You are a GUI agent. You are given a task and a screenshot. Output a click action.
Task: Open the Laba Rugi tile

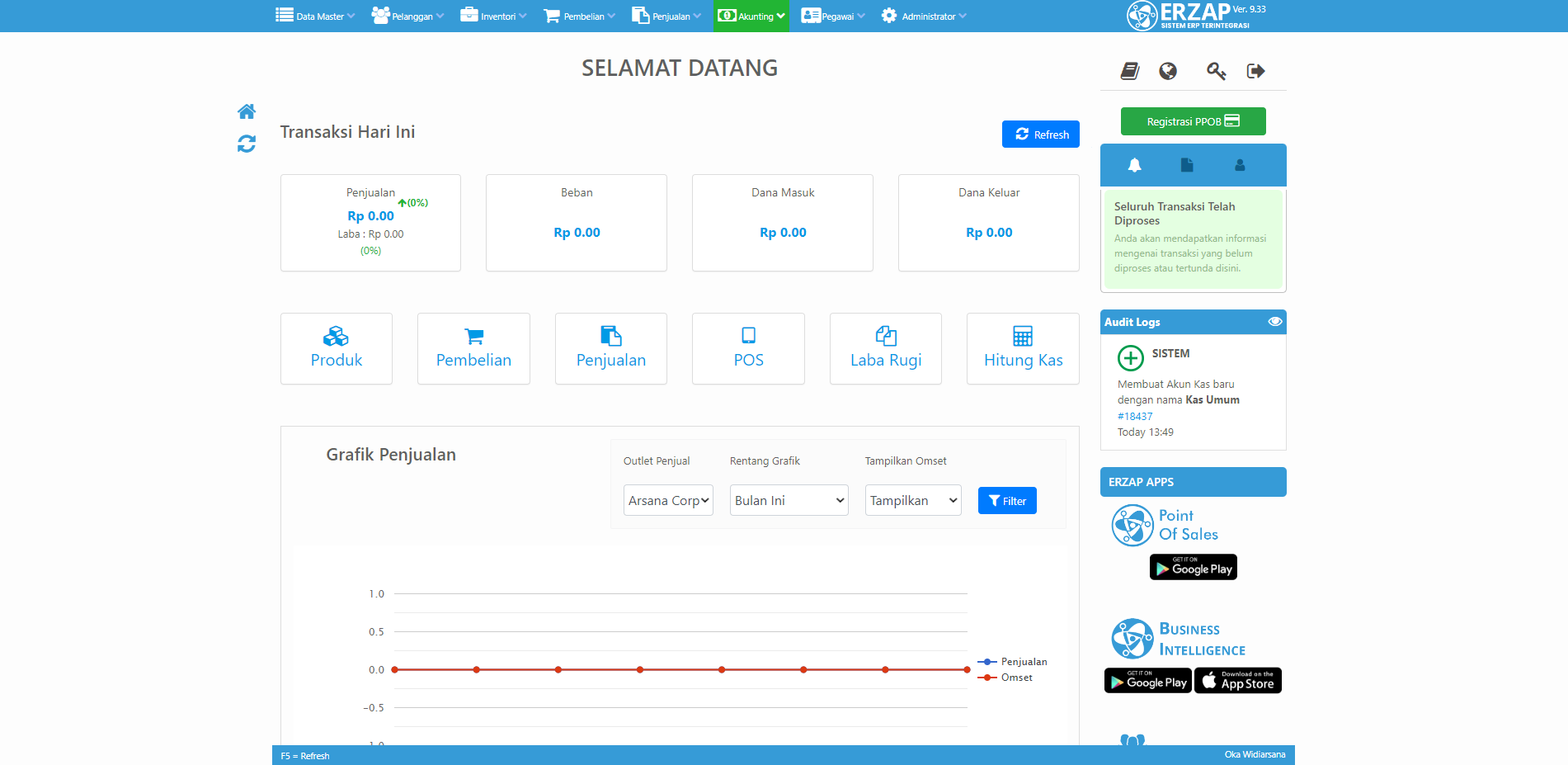click(886, 348)
